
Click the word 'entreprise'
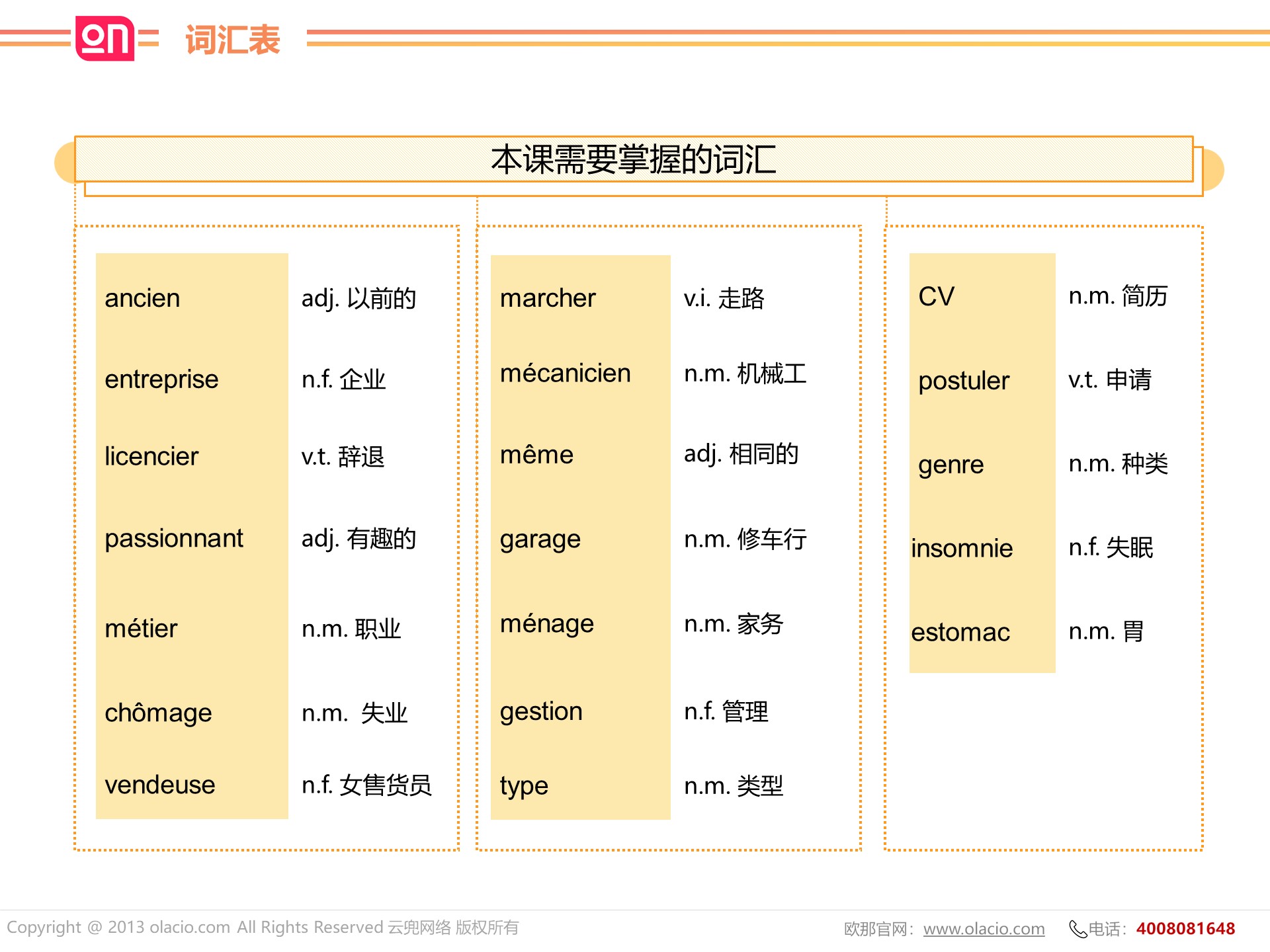click(x=161, y=379)
